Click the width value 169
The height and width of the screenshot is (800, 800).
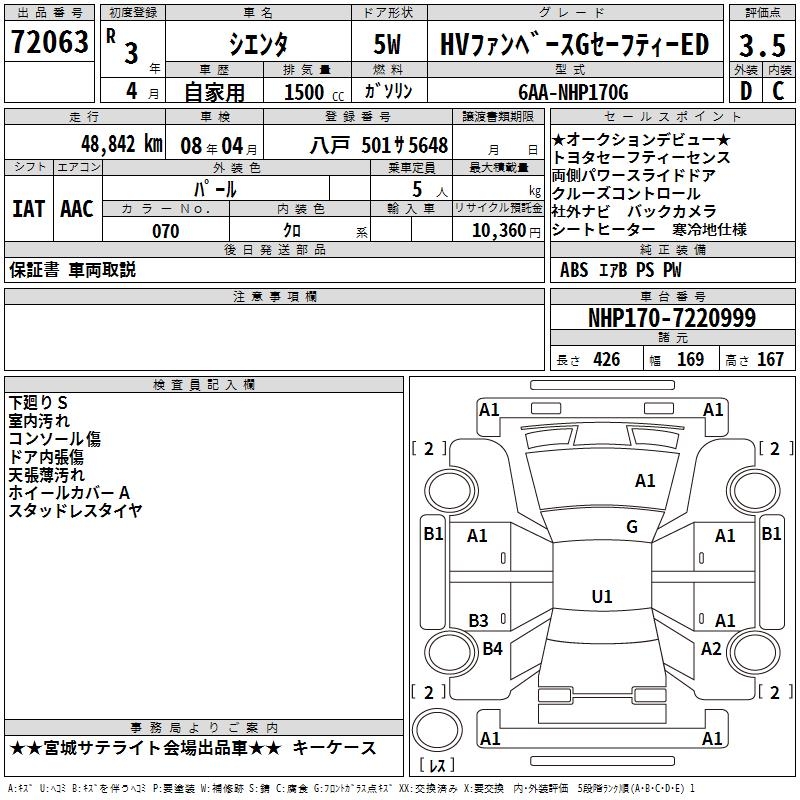coord(690,359)
